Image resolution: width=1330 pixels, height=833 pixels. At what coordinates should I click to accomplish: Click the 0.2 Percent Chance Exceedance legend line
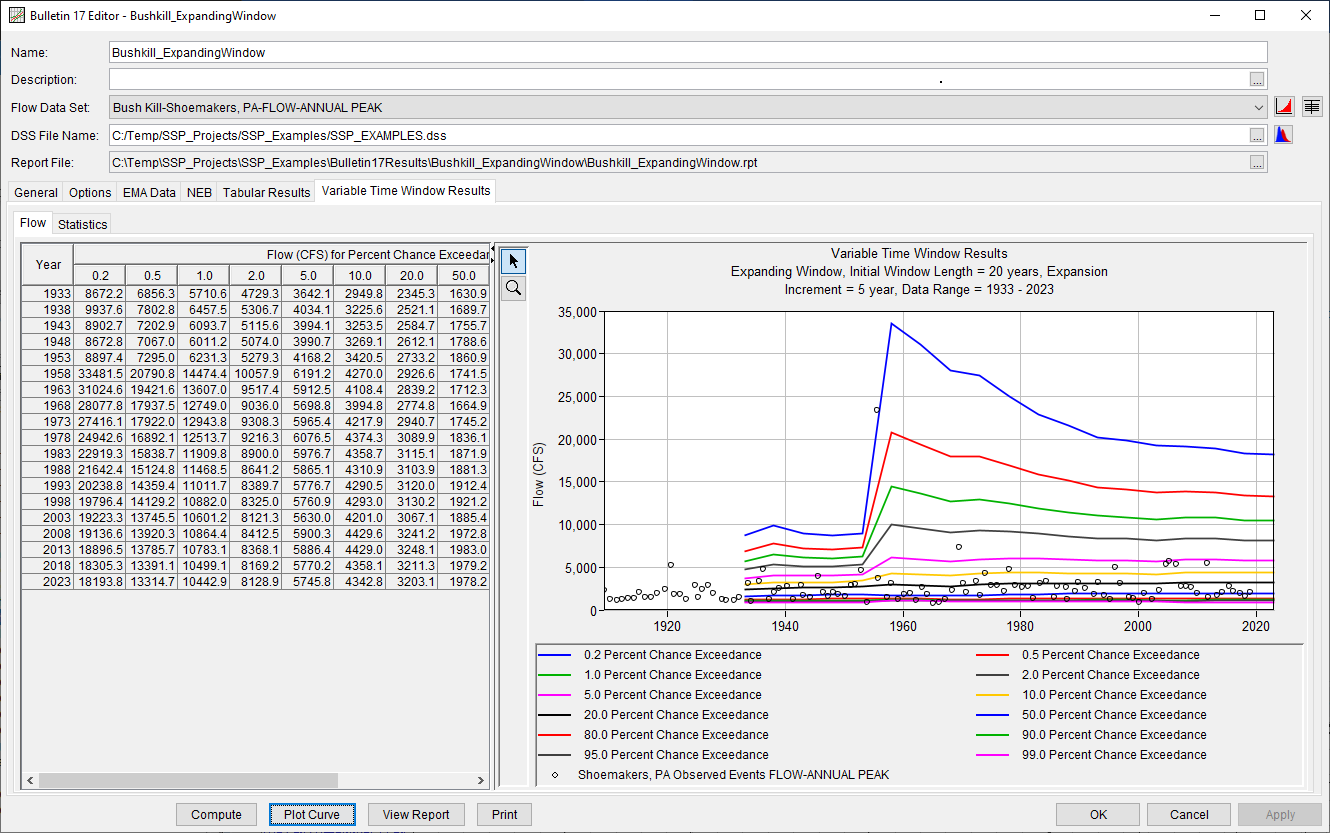555,655
